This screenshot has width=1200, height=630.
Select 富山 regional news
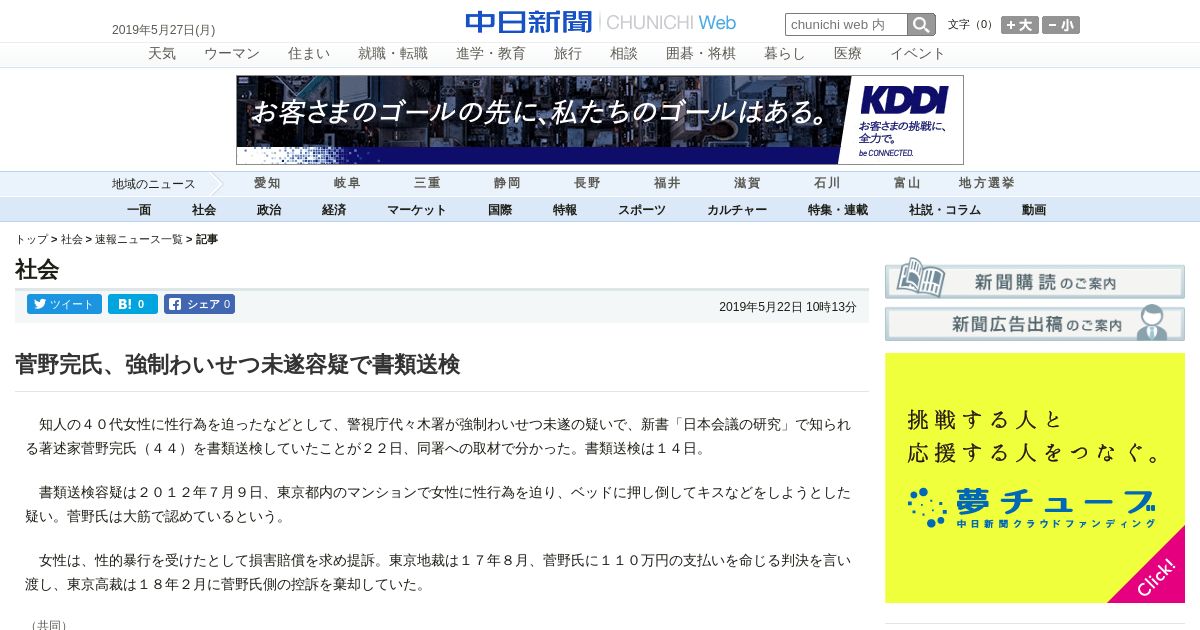point(907,183)
